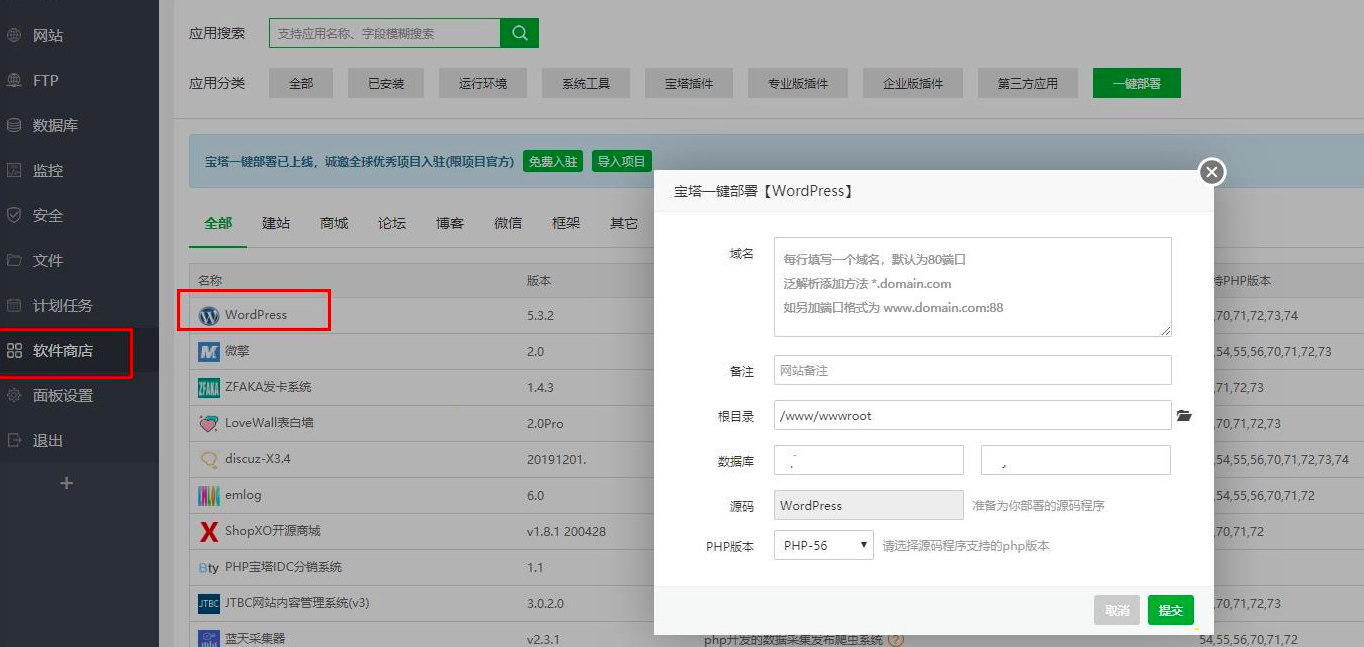Select the 宝塔插件 category filter
The image size is (1364, 647).
[x=689, y=83]
